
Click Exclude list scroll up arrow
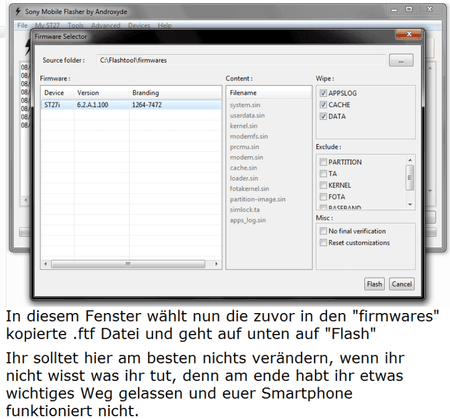[410, 160]
